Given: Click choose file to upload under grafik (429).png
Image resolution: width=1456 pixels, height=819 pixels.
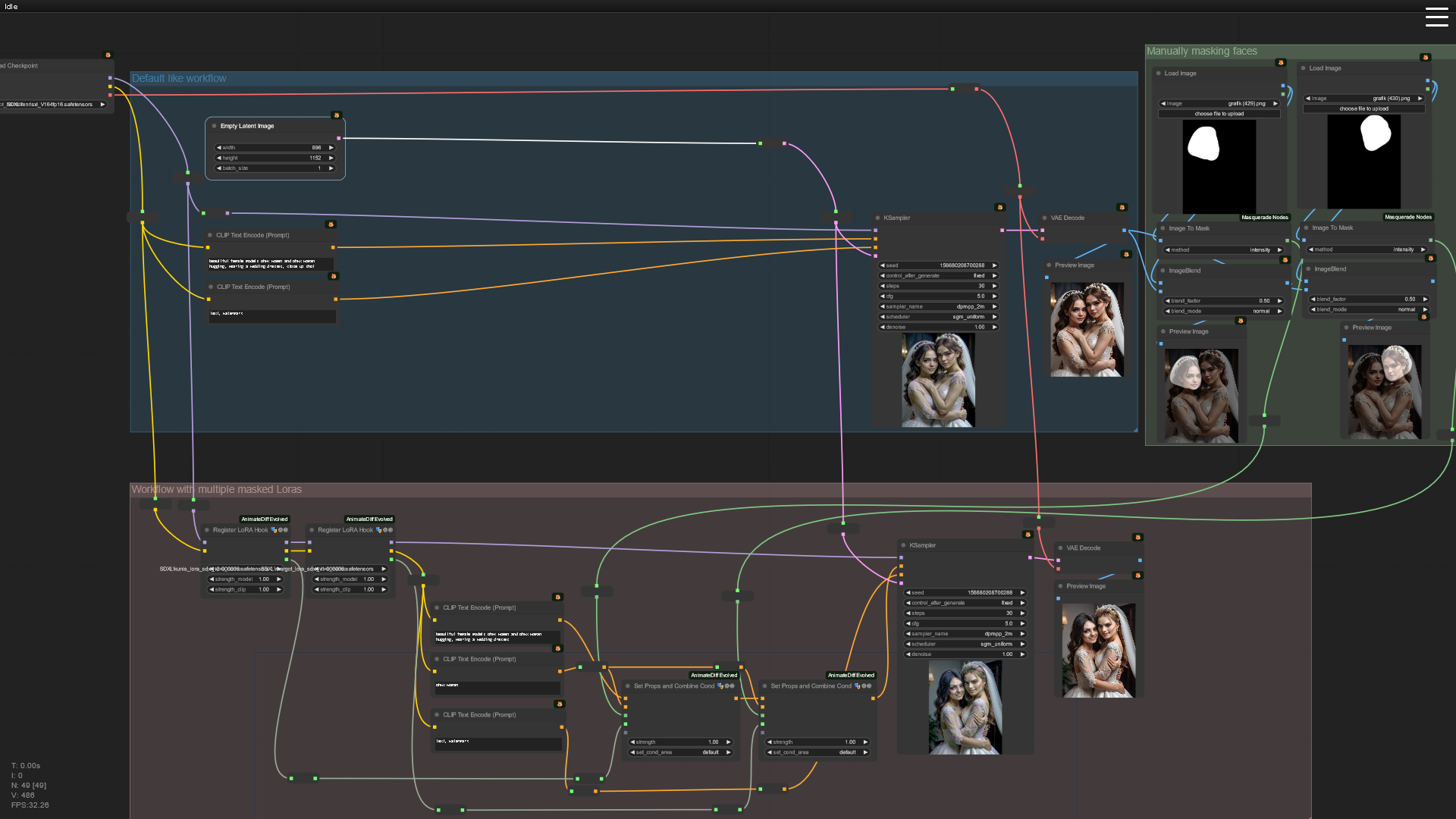Looking at the screenshot, I should point(1219,114).
